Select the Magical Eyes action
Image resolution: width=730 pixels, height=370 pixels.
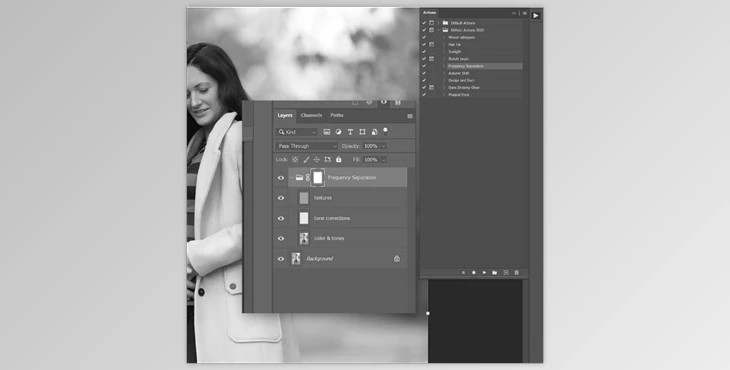pos(459,95)
